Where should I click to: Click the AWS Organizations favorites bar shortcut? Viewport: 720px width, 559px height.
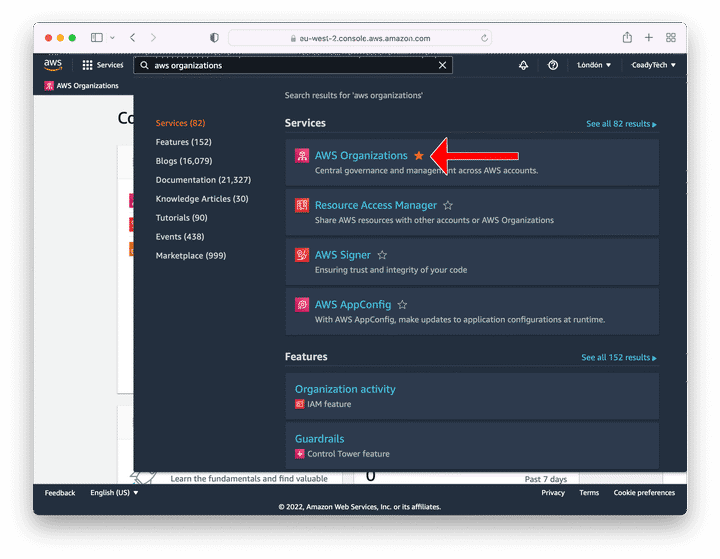click(81, 86)
